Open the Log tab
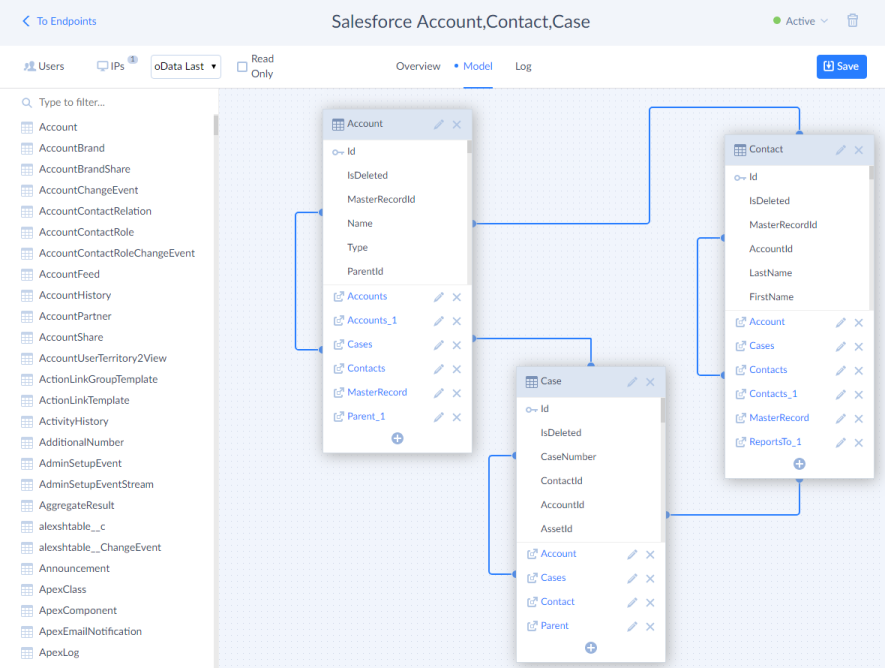885x668 pixels. click(523, 66)
